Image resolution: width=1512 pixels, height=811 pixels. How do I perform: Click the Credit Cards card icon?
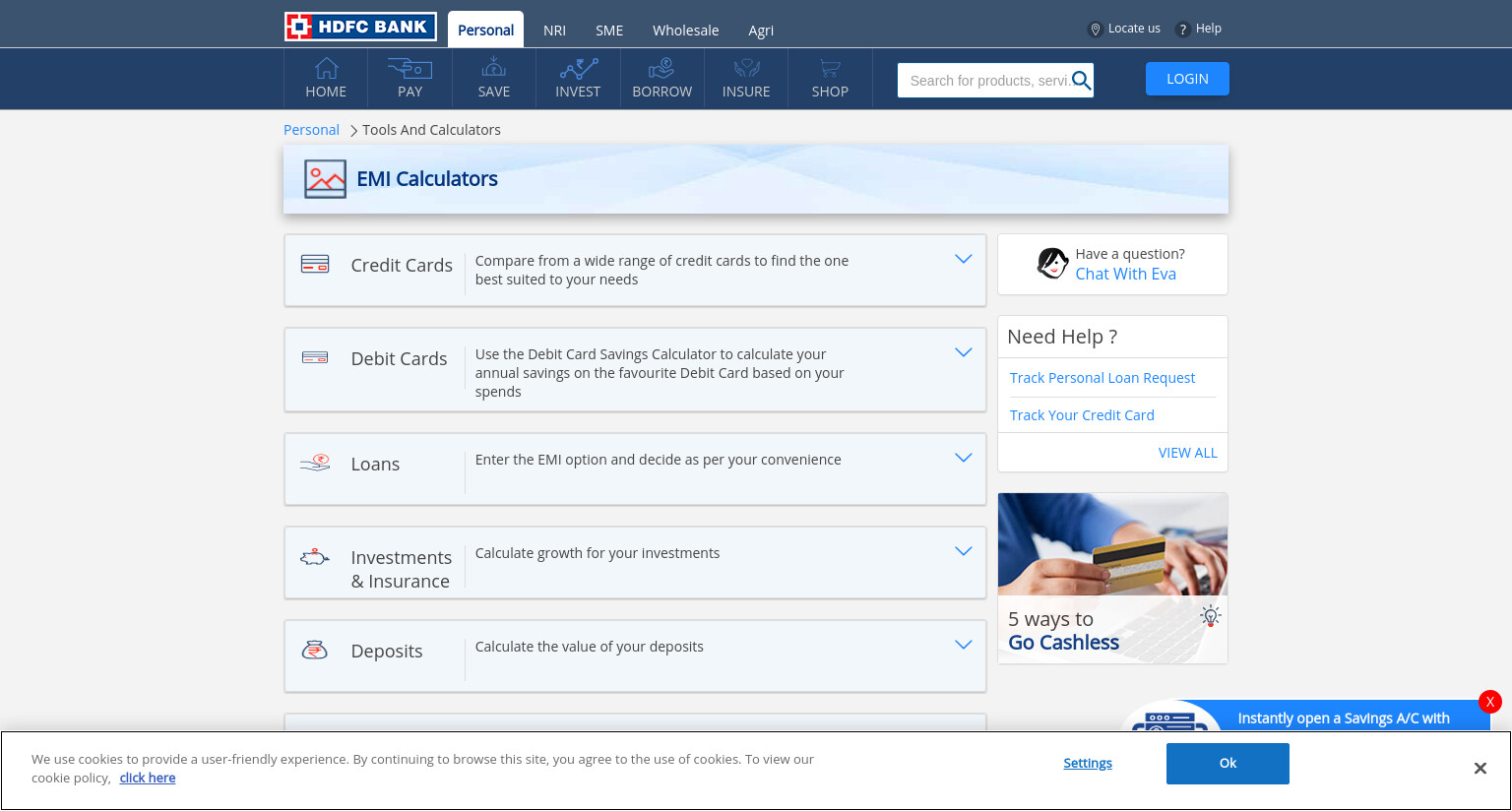(x=315, y=264)
